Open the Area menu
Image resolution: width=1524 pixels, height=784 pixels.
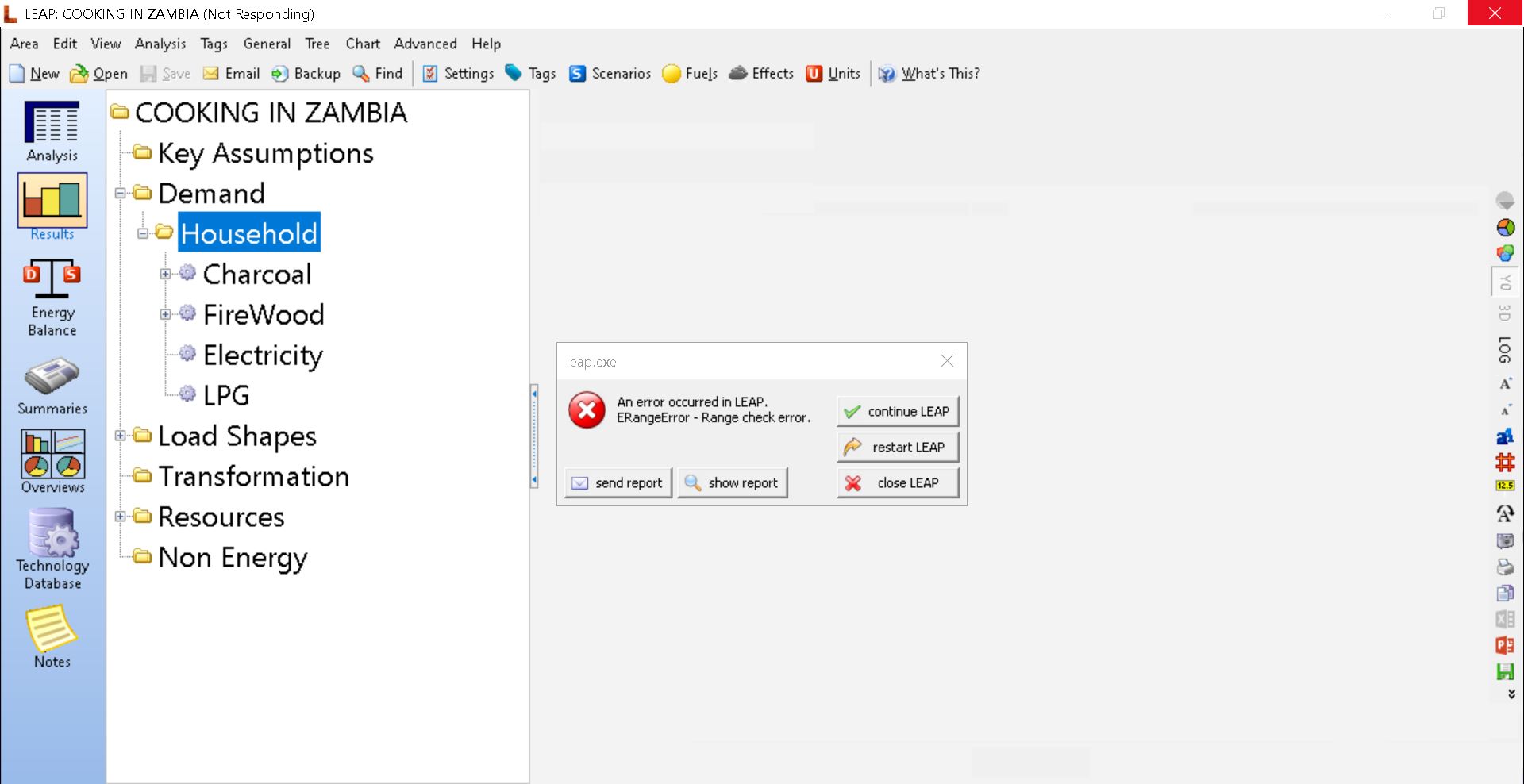click(x=24, y=44)
